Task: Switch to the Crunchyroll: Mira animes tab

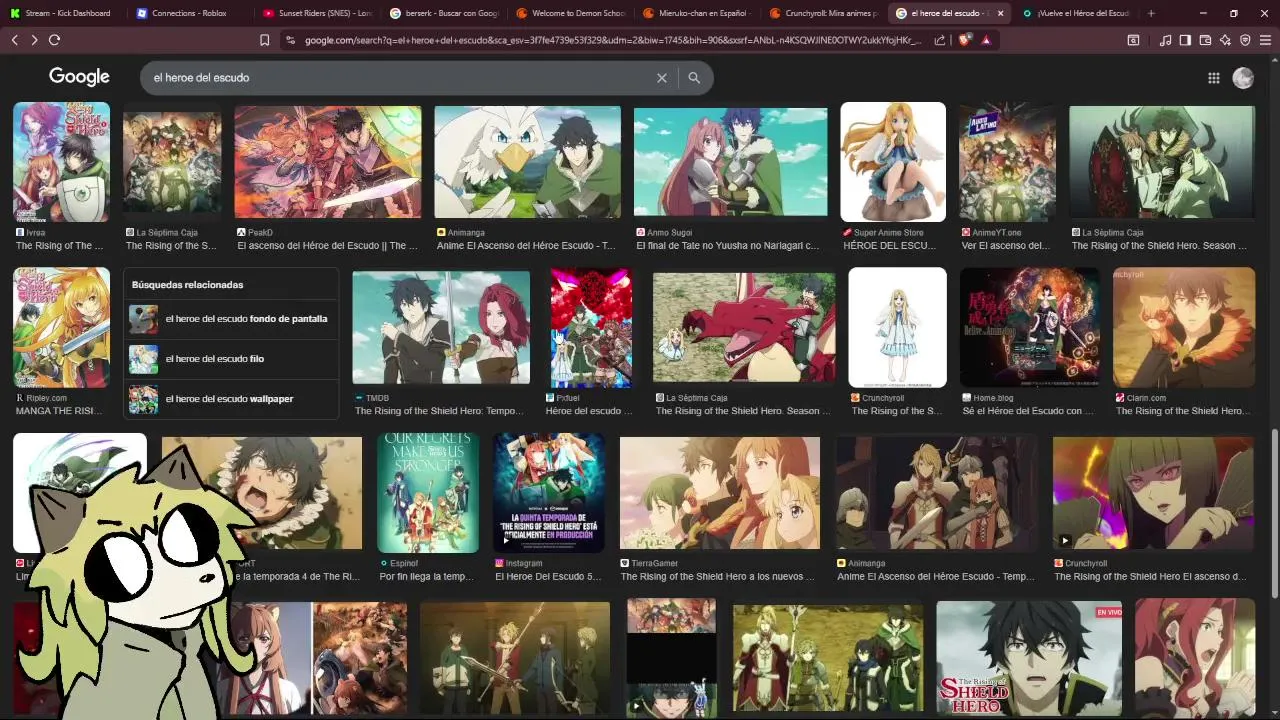Action: tap(824, 13)
